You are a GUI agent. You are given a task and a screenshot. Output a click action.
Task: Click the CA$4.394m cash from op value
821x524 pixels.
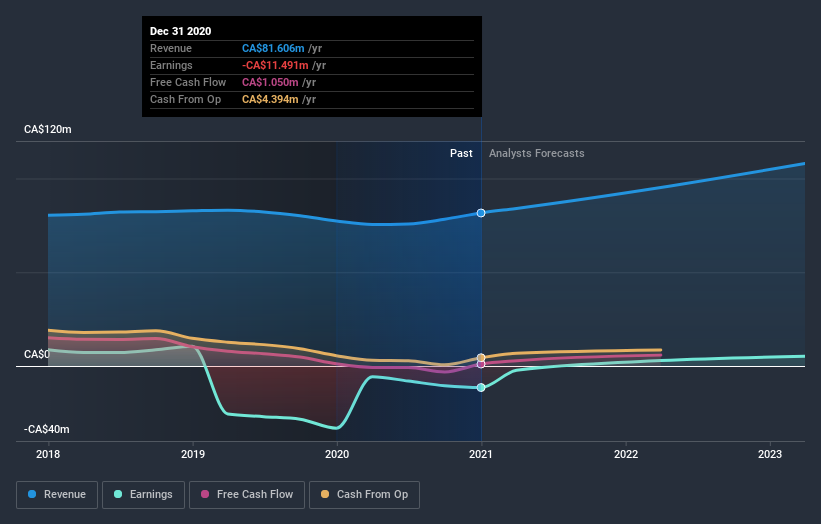coord(270,99)
